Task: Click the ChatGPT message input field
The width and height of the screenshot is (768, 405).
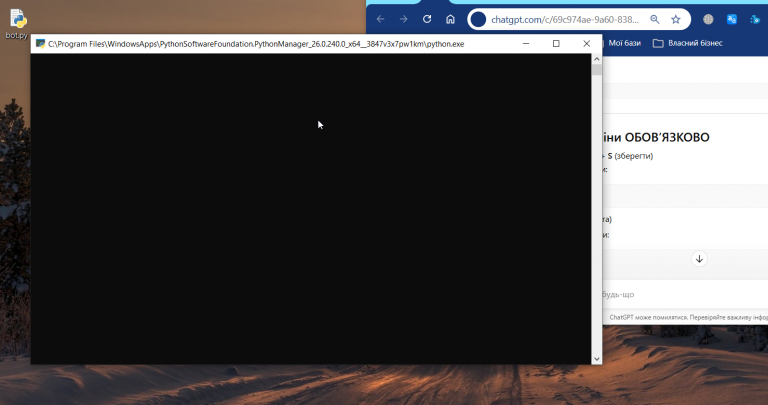Action: (x=685, y=294)
